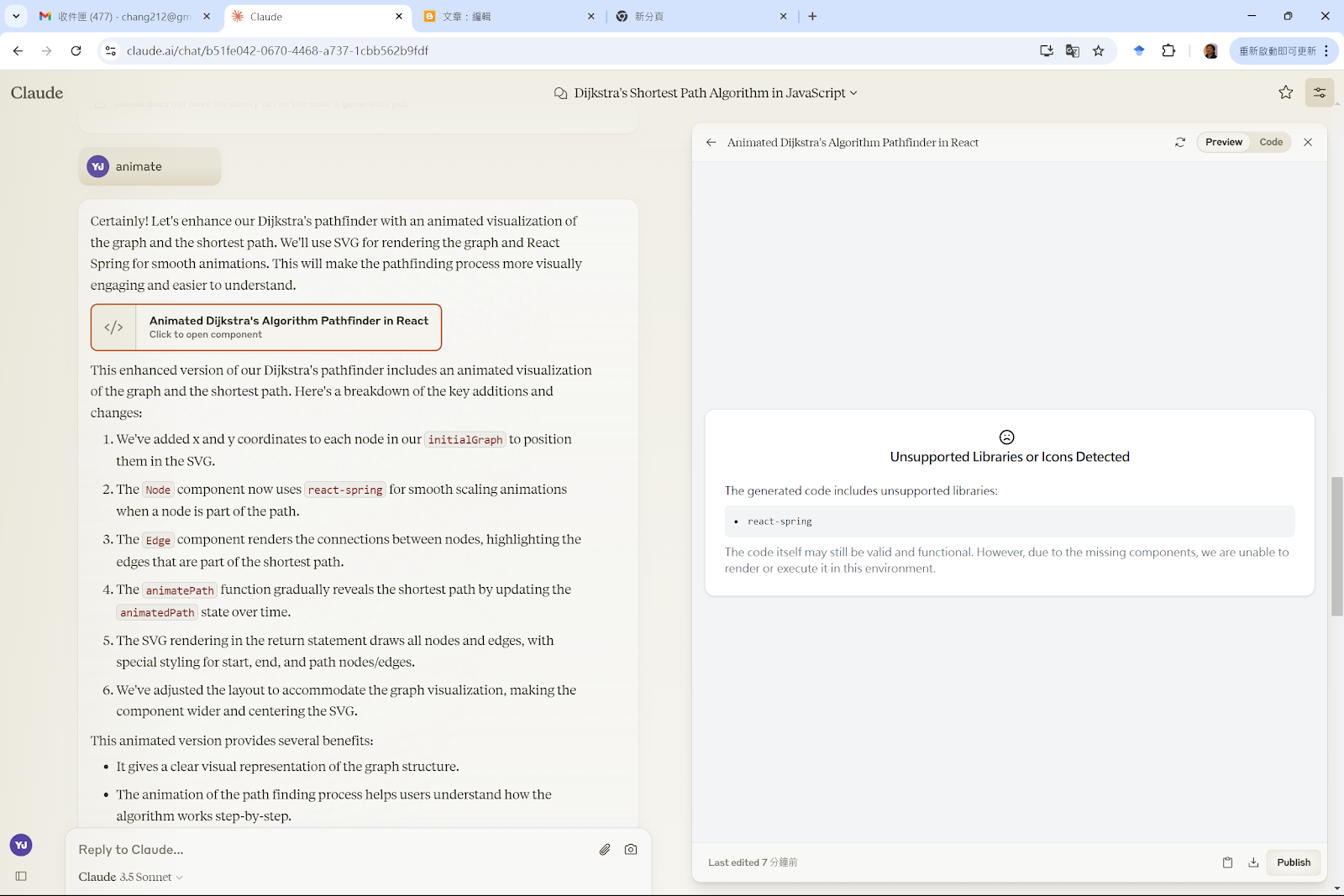Expand the conversation title dropdown
This screenshot has height=896, width=1344.
point(853,93)
